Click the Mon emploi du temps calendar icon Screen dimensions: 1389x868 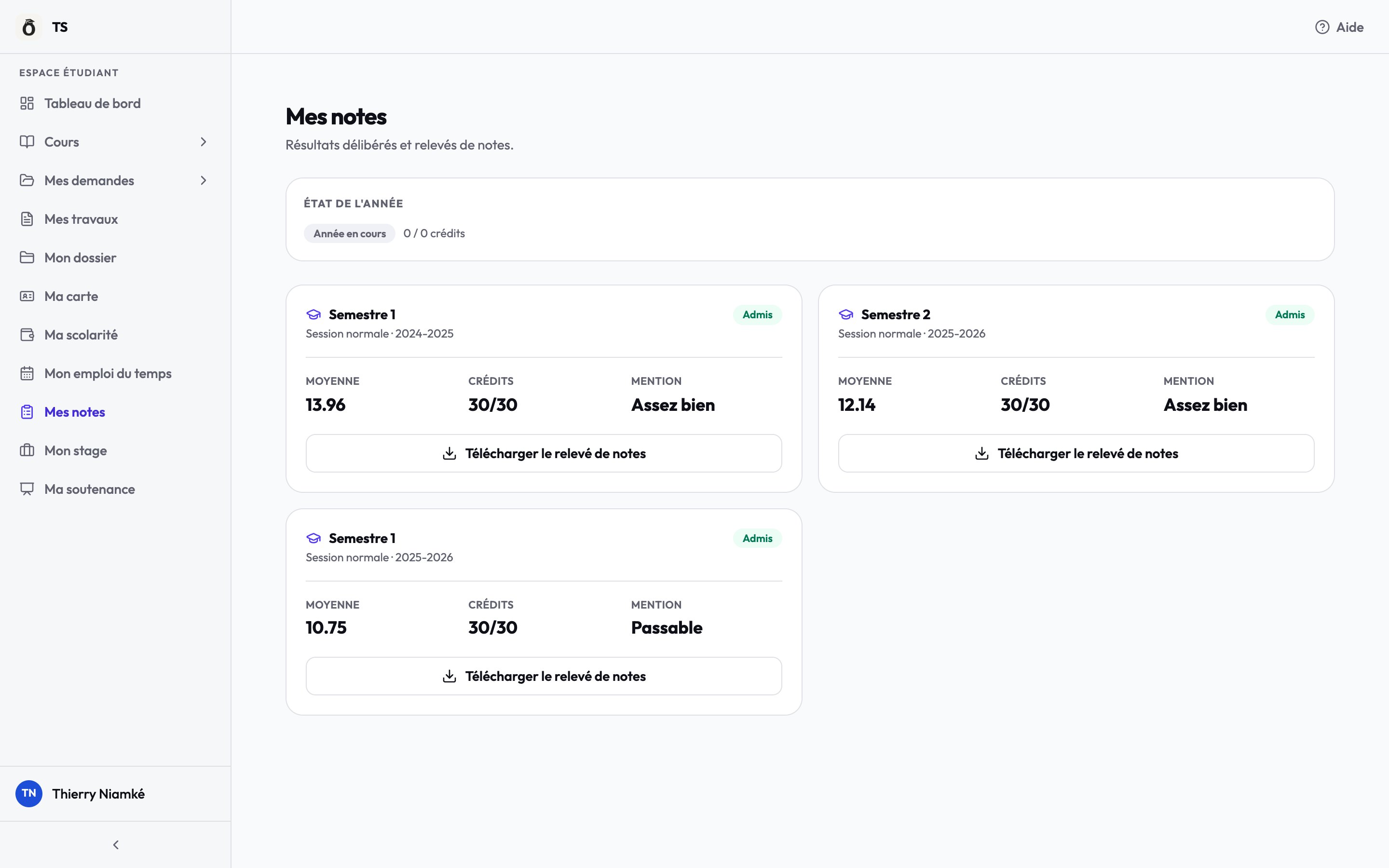(27, 373)
